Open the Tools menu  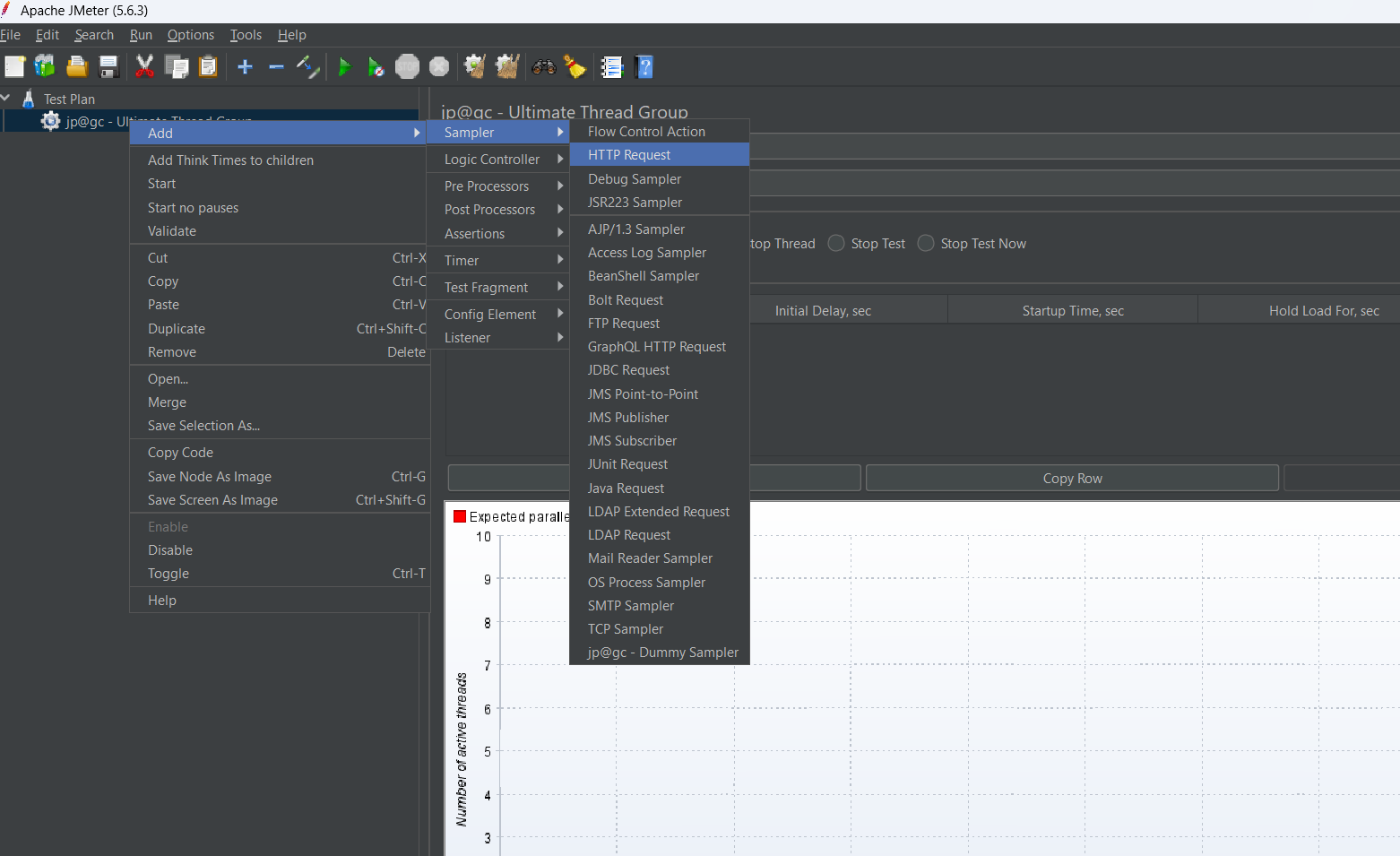tap(246, 35)
